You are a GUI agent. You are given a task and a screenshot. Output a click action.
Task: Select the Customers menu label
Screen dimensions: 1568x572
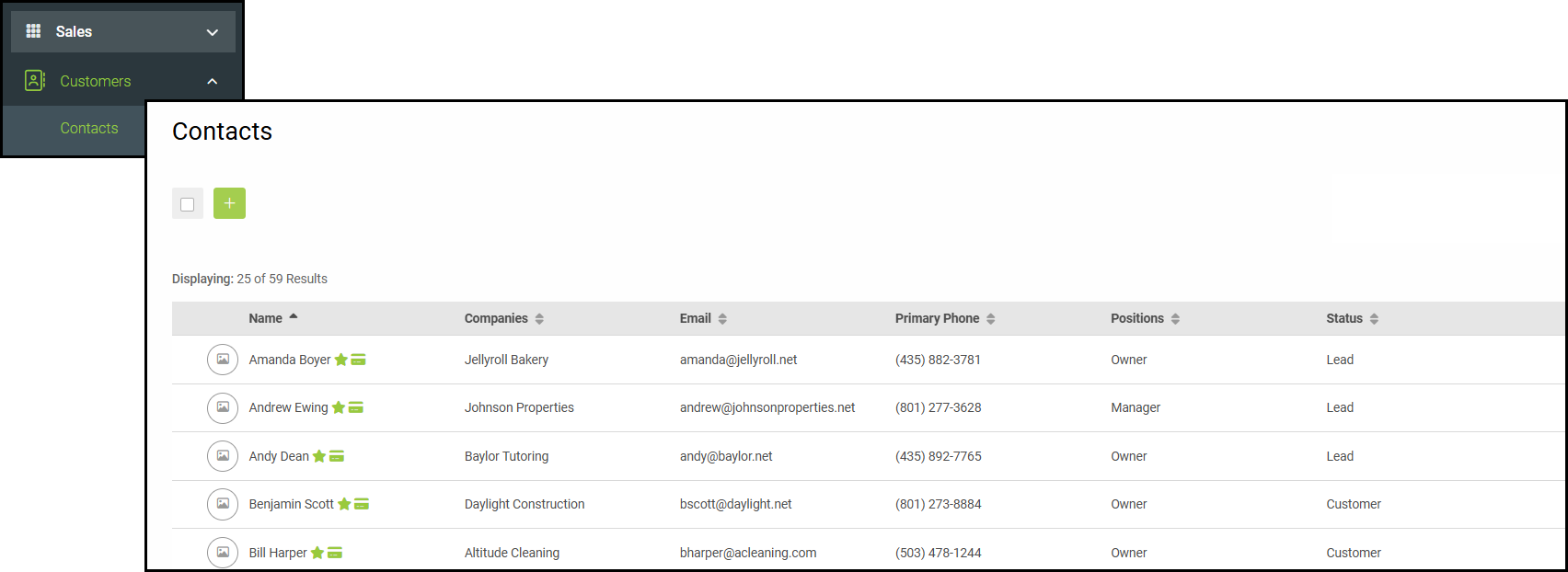click(x=96, y=81)
